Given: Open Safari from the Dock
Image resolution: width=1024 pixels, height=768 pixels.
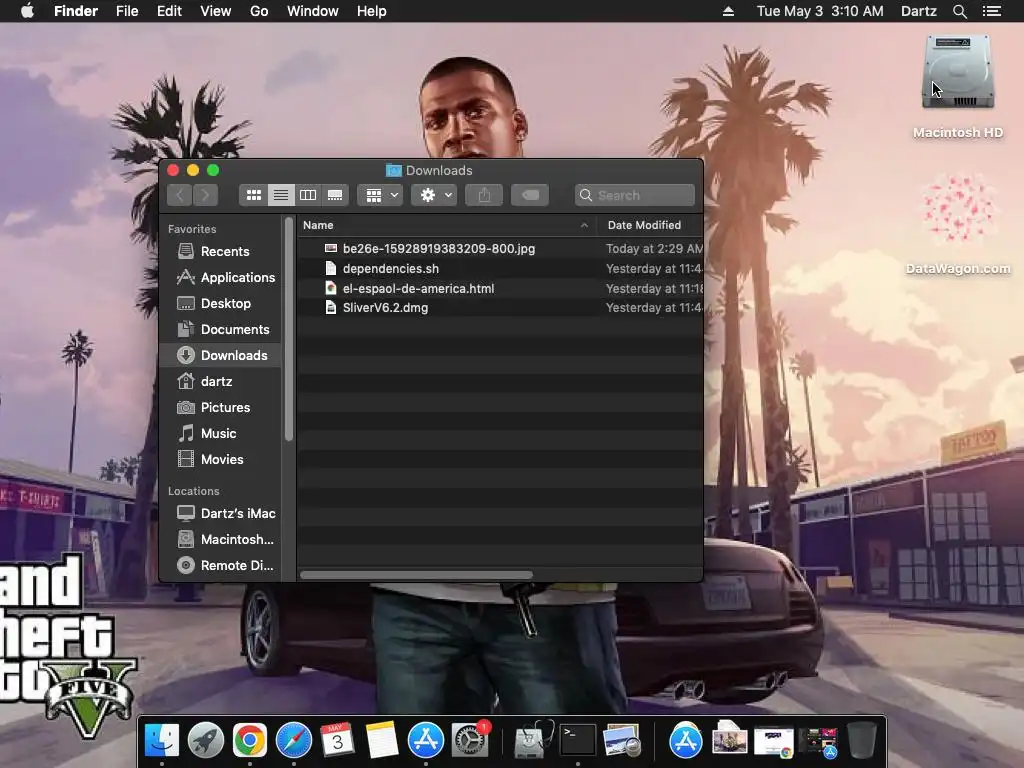Looking at the screenshot, I should tap(294, 741).
